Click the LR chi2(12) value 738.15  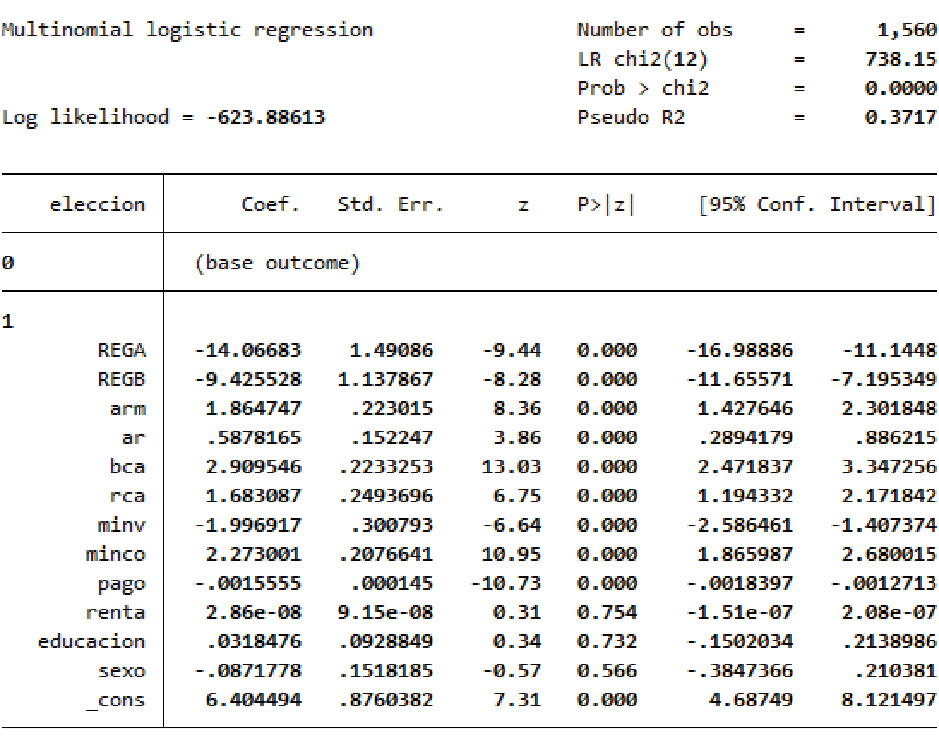coord(900,59)
